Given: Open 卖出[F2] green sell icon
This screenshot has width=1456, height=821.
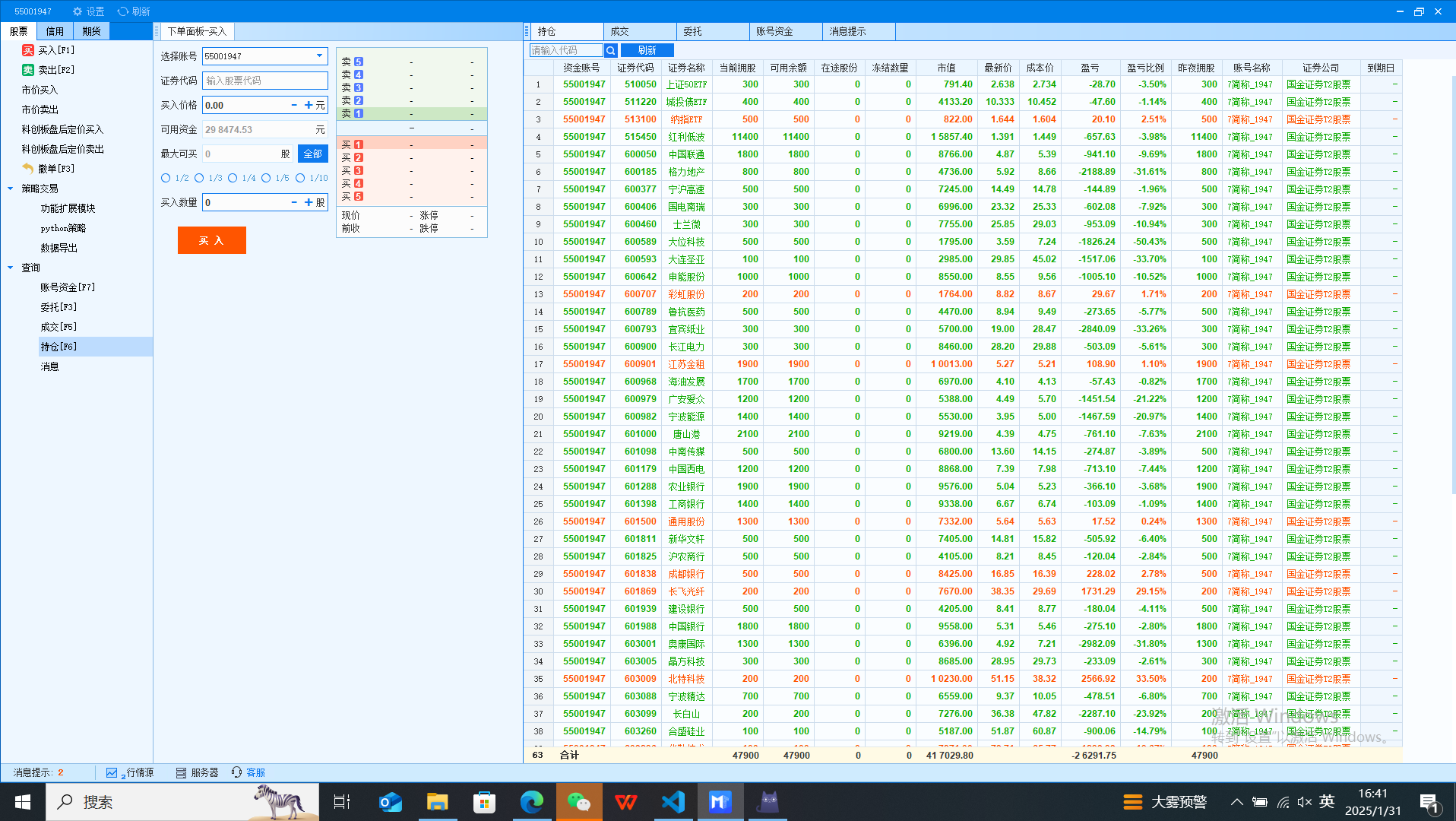Looking at the screenshot, I should (28, 70).
